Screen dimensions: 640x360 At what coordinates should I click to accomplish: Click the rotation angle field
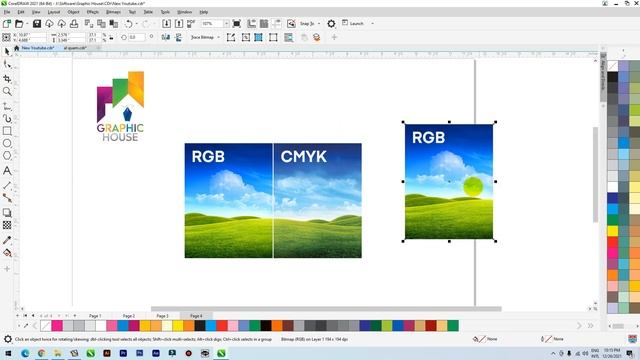coord(137,38)
